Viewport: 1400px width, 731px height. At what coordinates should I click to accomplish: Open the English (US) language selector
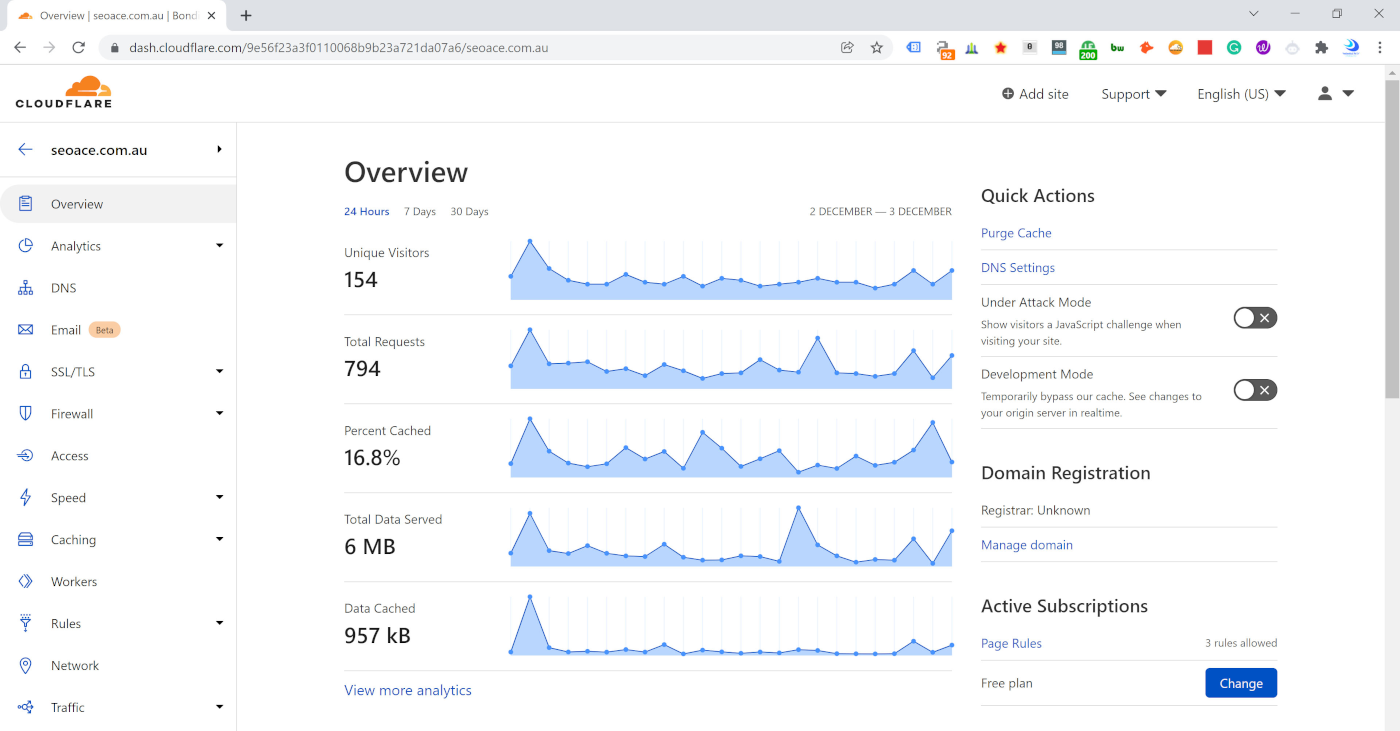tap(1240, 93)
